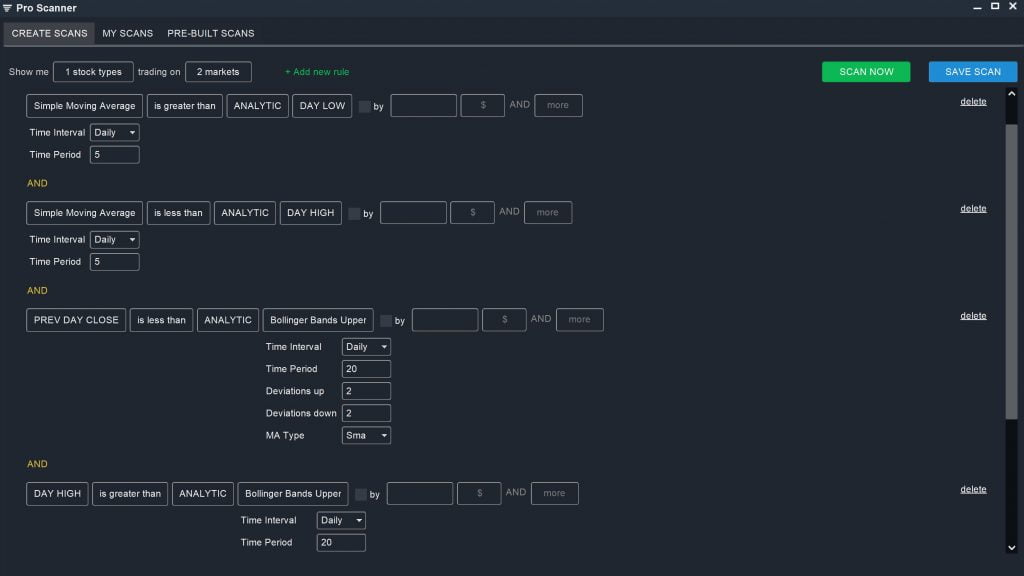This screenshot has height=576, width=1024.
Task: Enable the 'by' checkbox next to DAY LOW
Action: point(364,106)
